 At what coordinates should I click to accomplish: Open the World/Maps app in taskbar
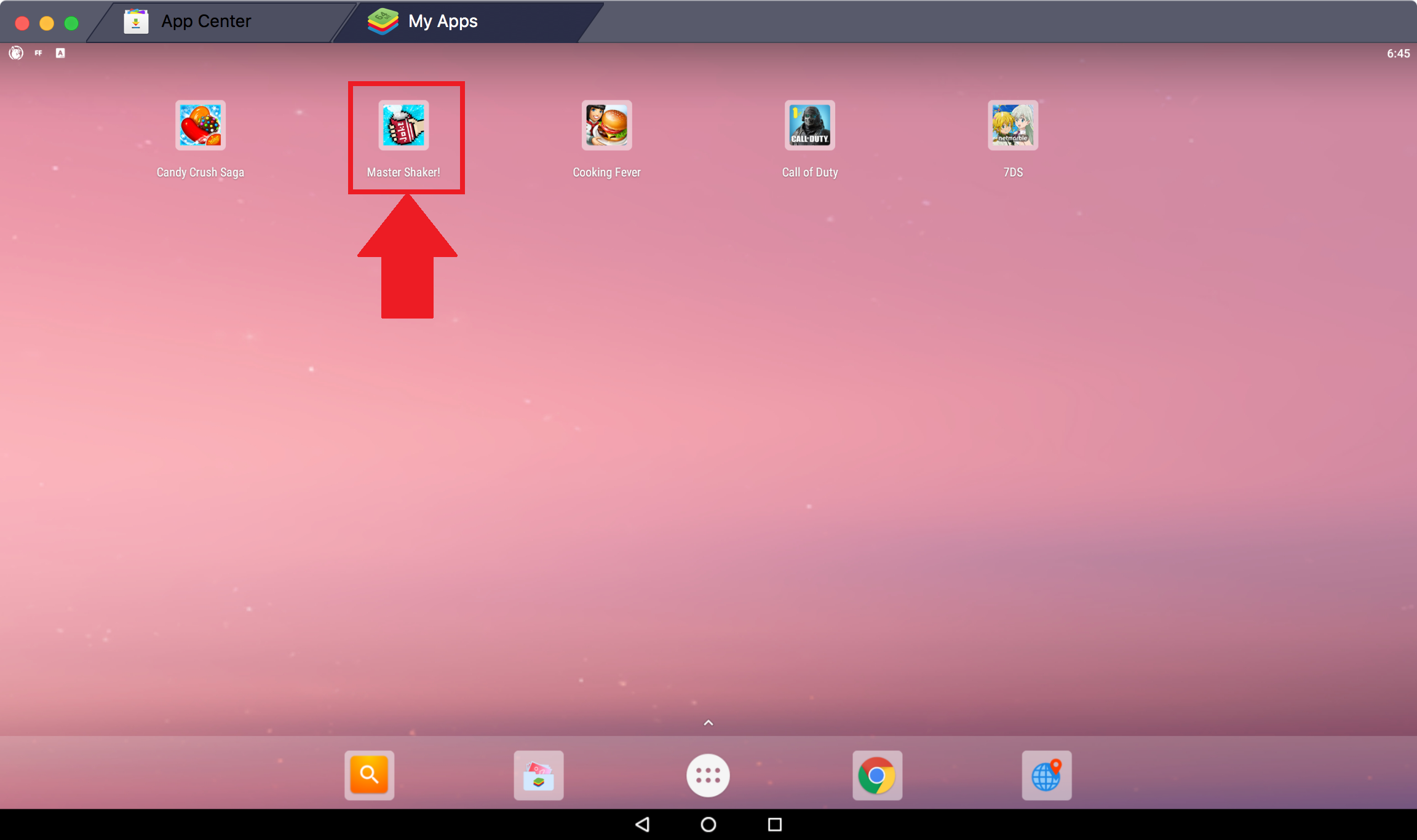1047,776
